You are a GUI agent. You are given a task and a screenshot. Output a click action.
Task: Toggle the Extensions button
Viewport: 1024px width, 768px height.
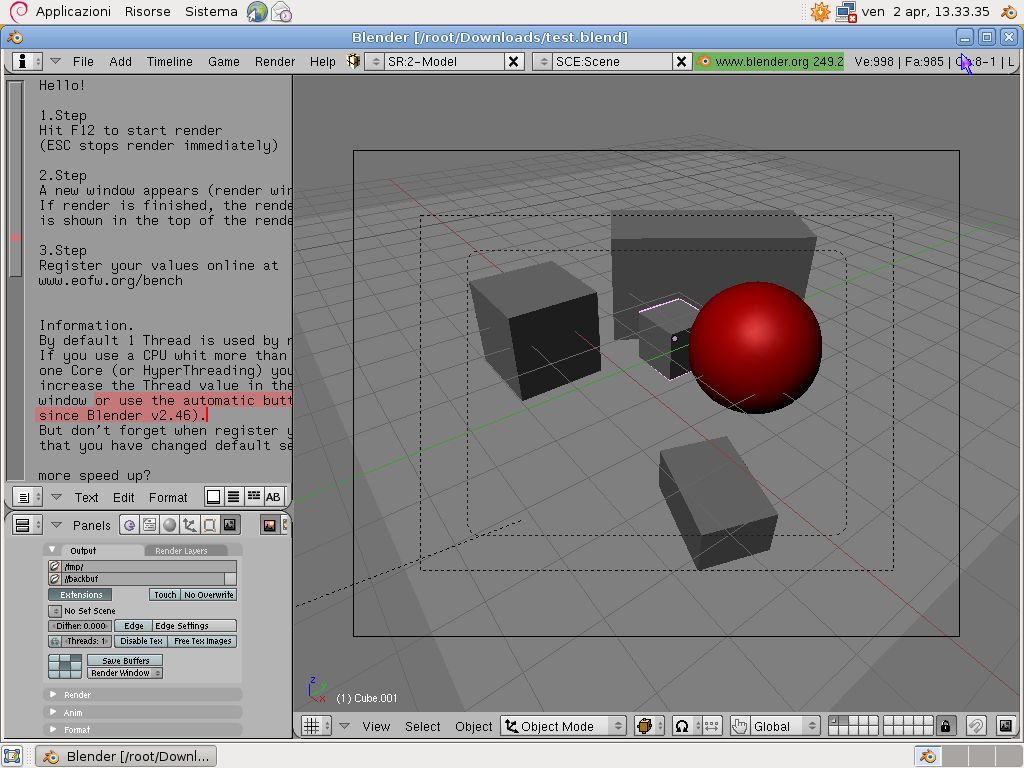pyautogui.click(x=81, y=595)
